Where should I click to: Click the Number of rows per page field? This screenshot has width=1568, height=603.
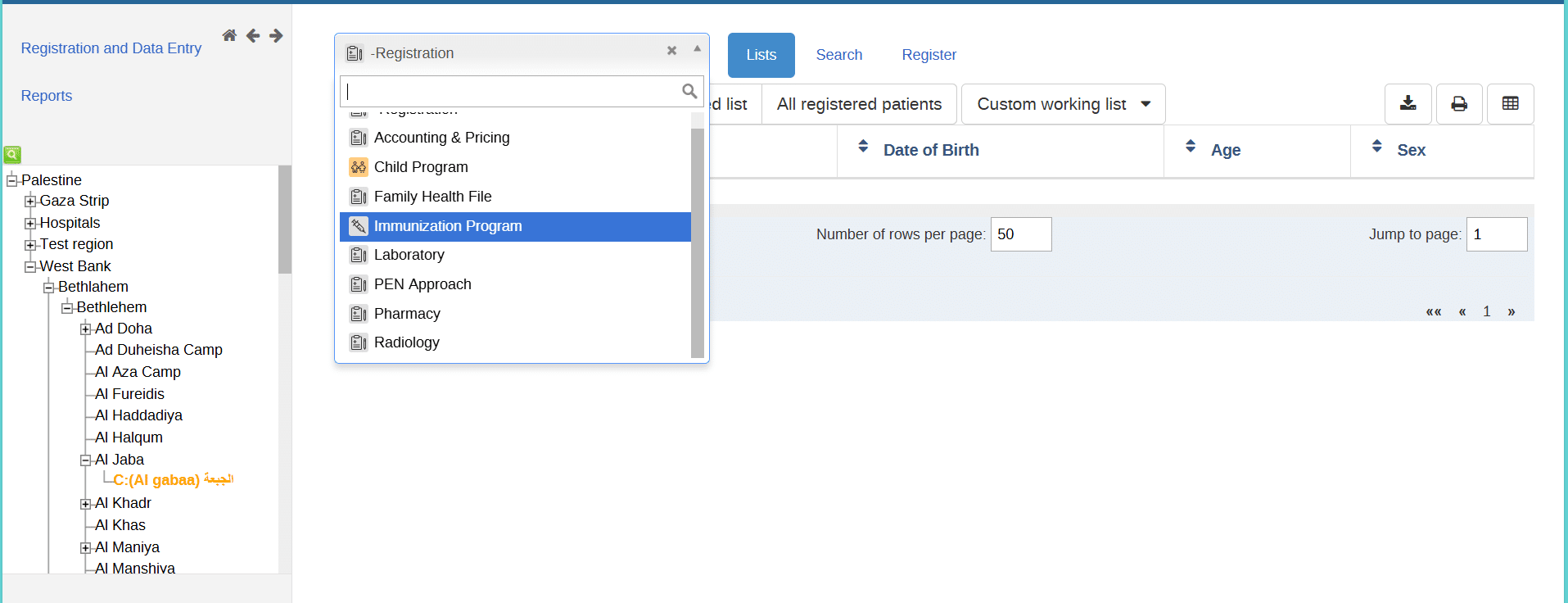tap(1020, 234)
